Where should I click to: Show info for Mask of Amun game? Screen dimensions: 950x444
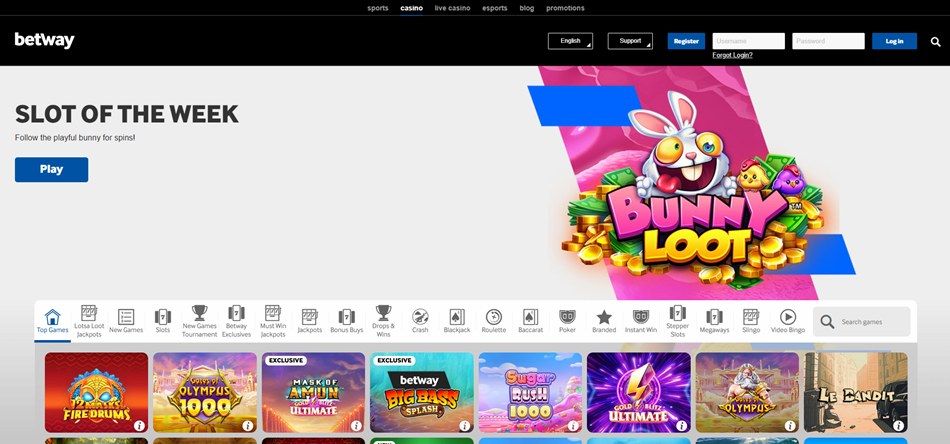tap(356, 425)
